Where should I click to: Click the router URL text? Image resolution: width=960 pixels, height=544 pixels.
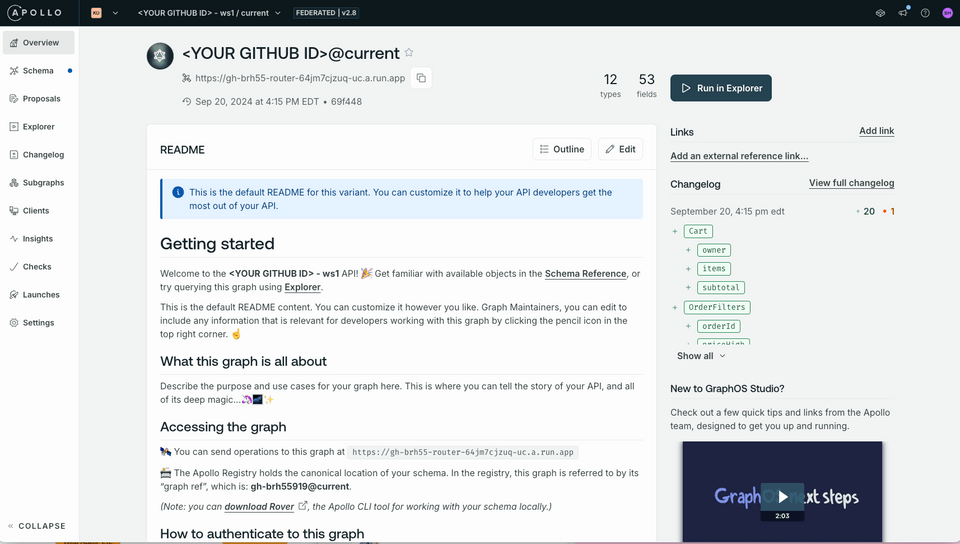pyautogui.click(x=300, y=78)
